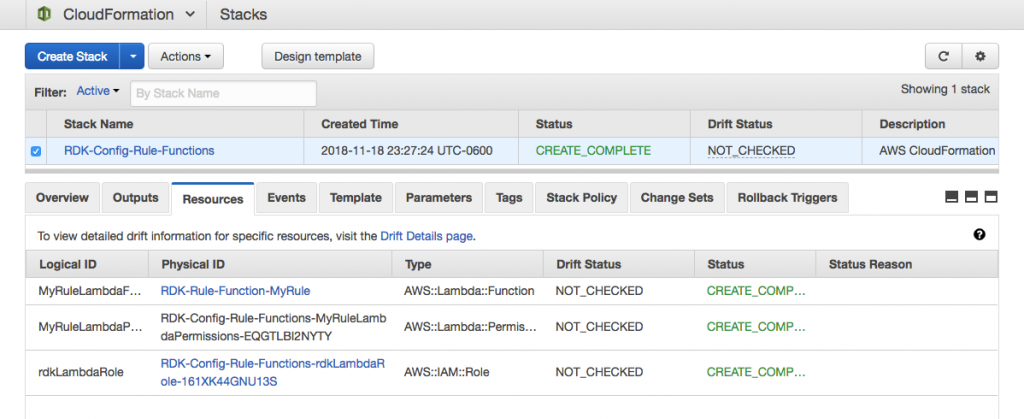Open the rdkLambdaRole-161XK44GNU13S role link

273,373
